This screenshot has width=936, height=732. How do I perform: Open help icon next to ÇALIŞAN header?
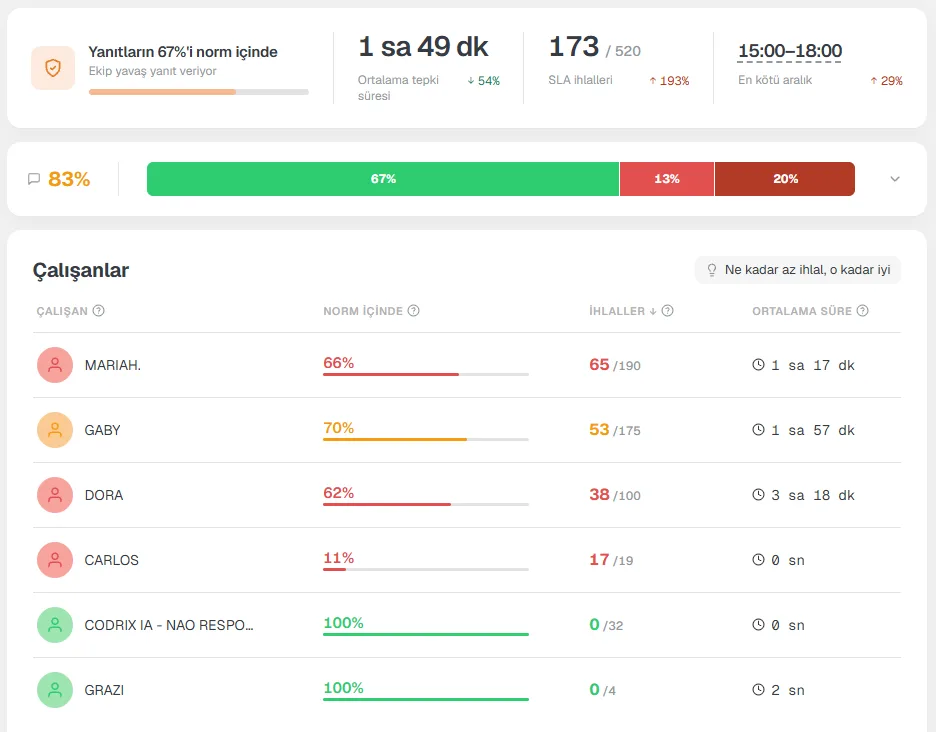click(x=98, y=310)
